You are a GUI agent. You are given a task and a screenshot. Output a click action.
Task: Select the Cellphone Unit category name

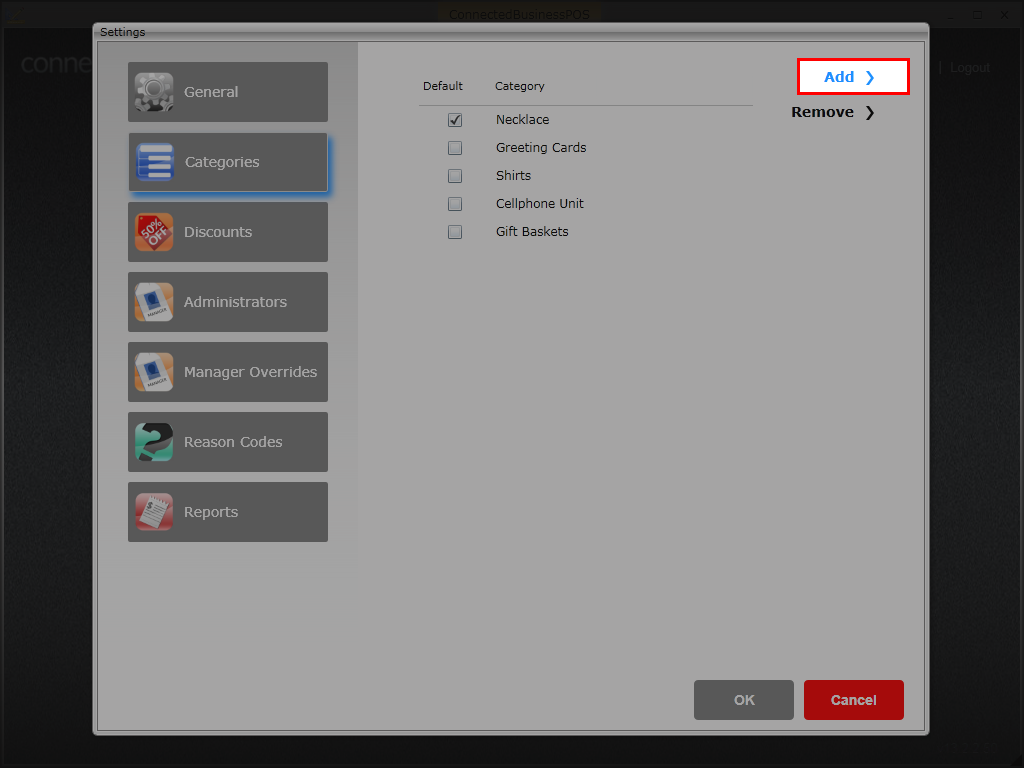(x=540, y=204)
